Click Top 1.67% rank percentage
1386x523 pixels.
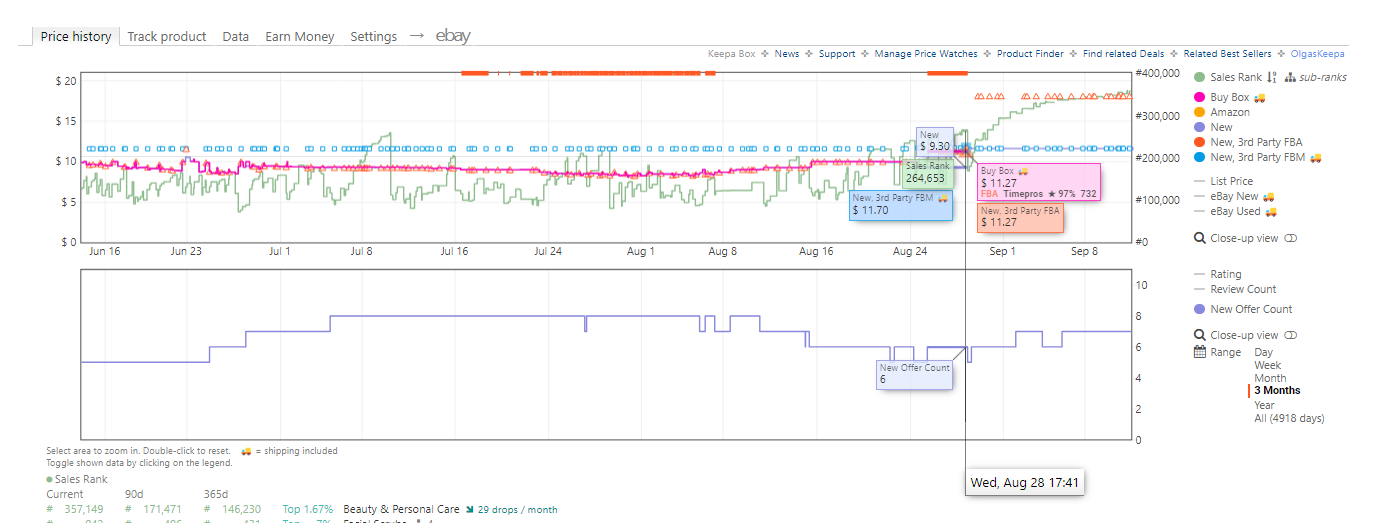coord(307,510)
